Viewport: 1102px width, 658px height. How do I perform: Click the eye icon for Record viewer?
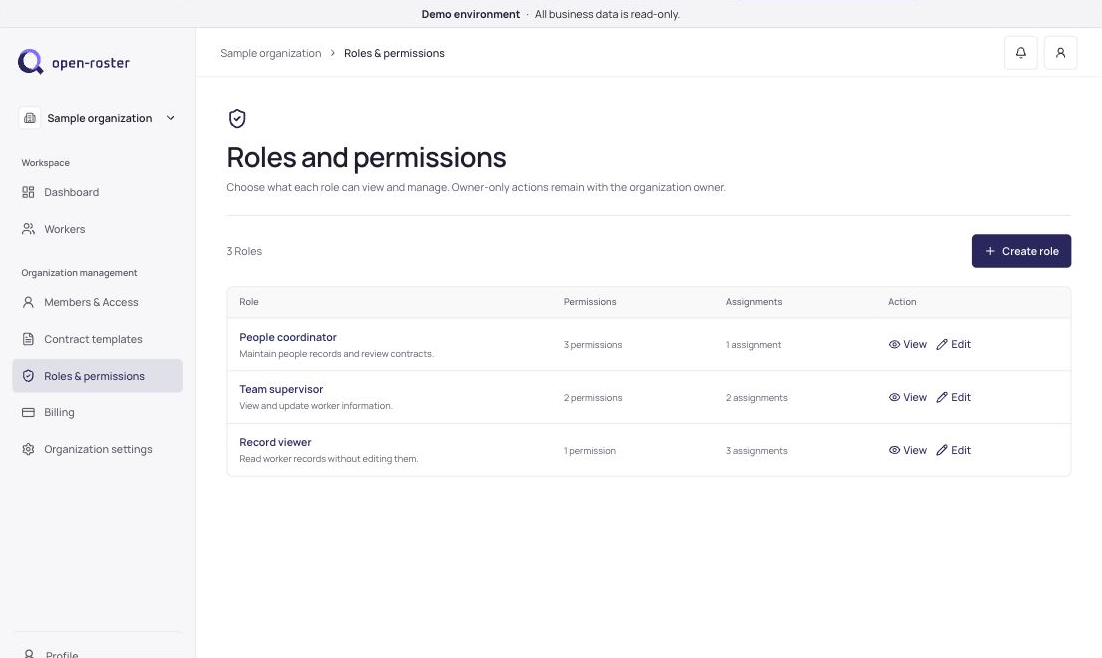pos(894,450)
